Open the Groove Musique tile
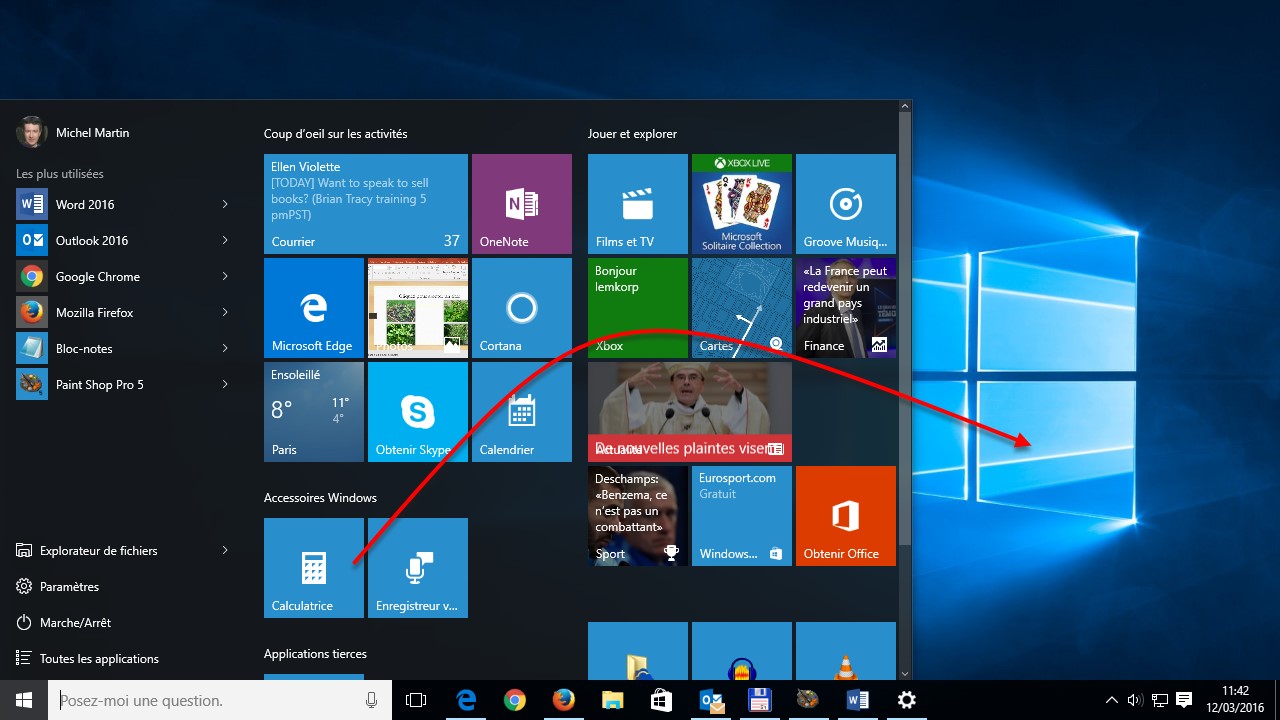 (x=845, y=203)
